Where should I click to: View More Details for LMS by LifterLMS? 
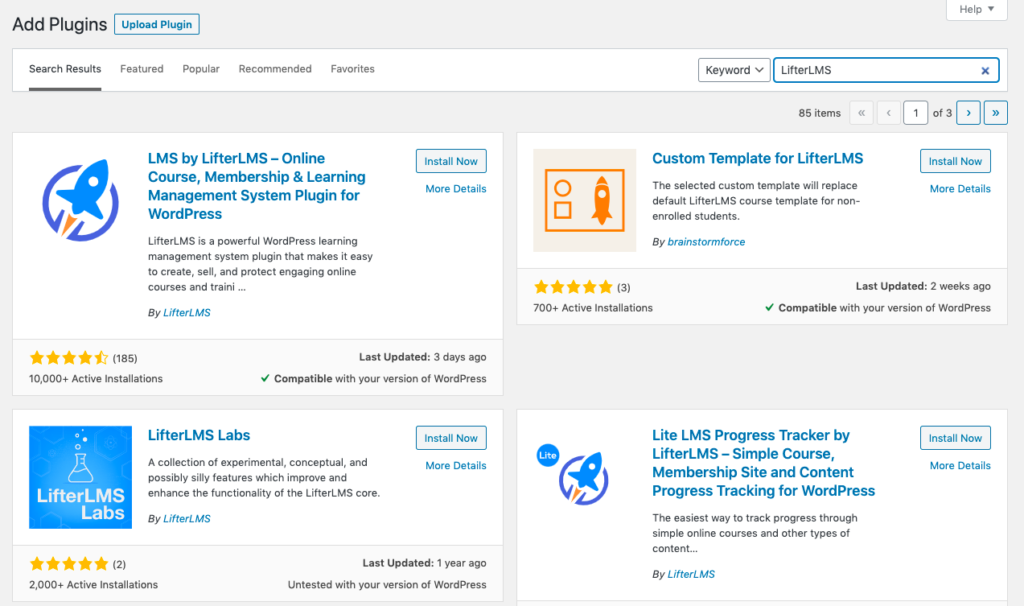(x=456, y=189)
